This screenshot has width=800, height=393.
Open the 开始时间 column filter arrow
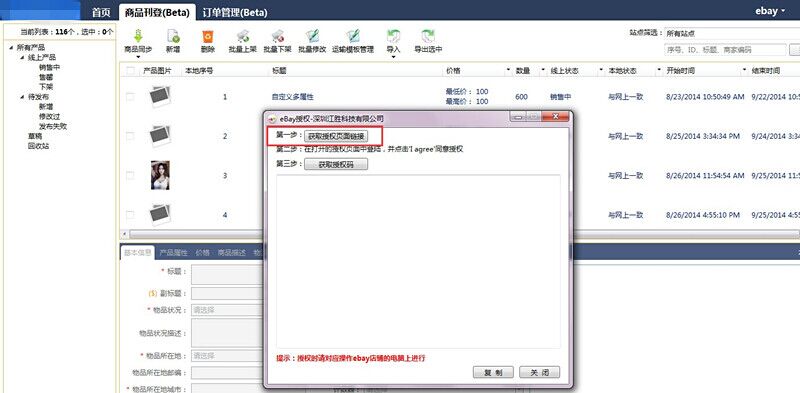coord(744,69)
